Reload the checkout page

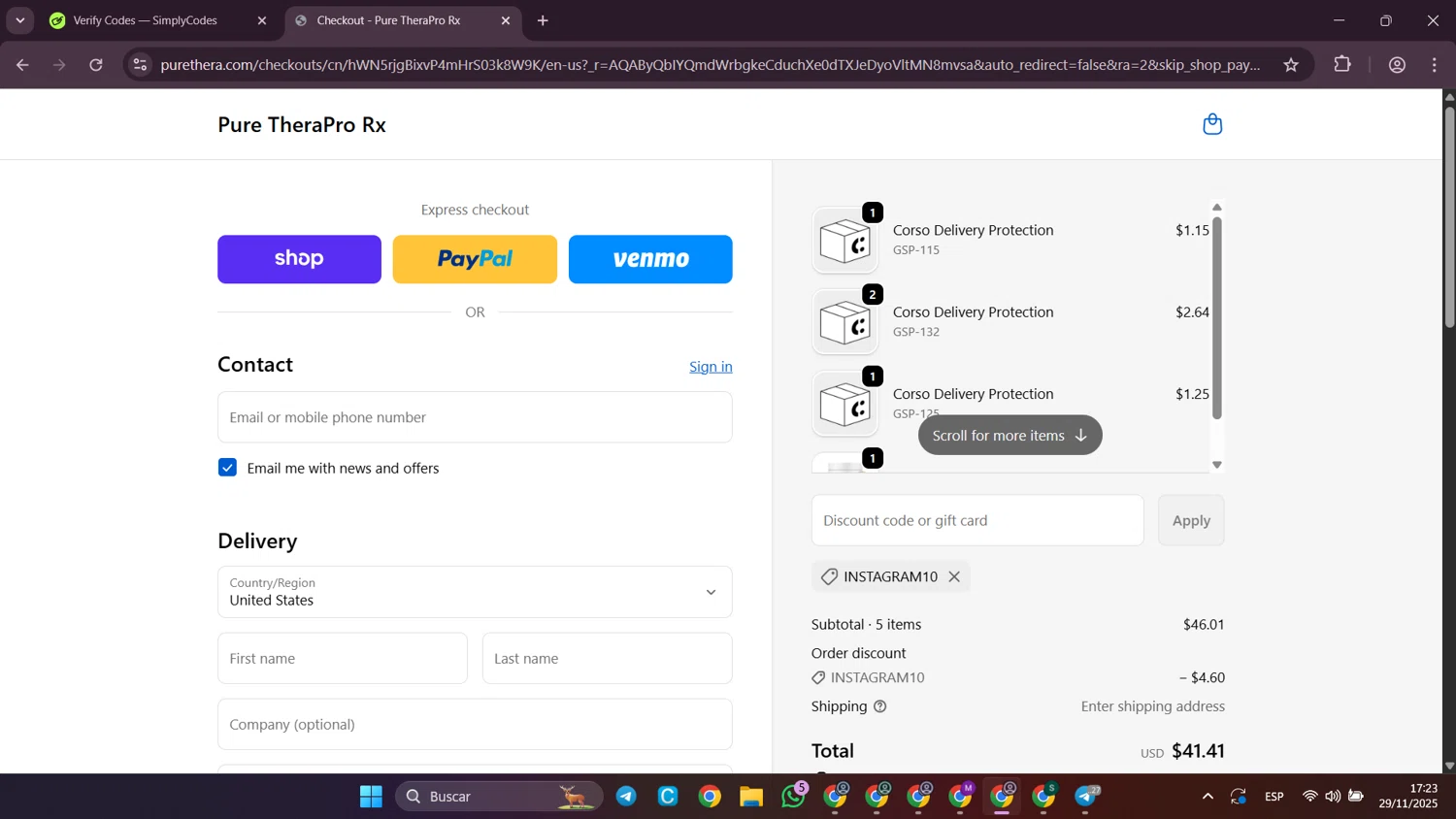[x=96, y=65]
